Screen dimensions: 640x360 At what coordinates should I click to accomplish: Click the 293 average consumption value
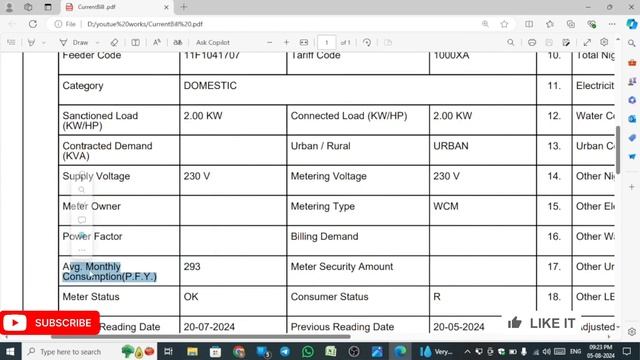(x=192, y=267)
